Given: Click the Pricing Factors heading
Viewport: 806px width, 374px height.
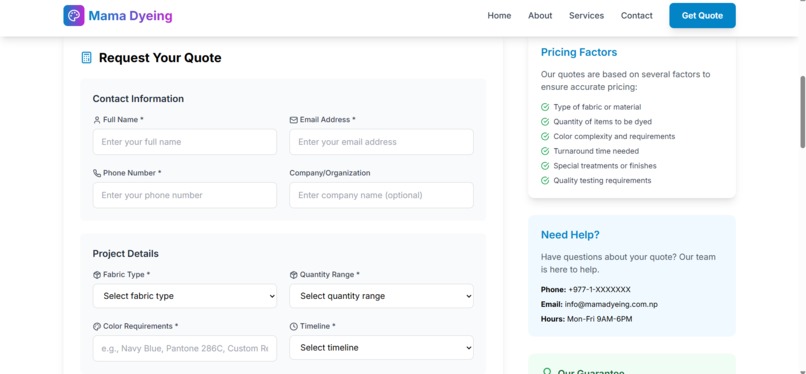Looking at the screenshot, I should 579,52.
